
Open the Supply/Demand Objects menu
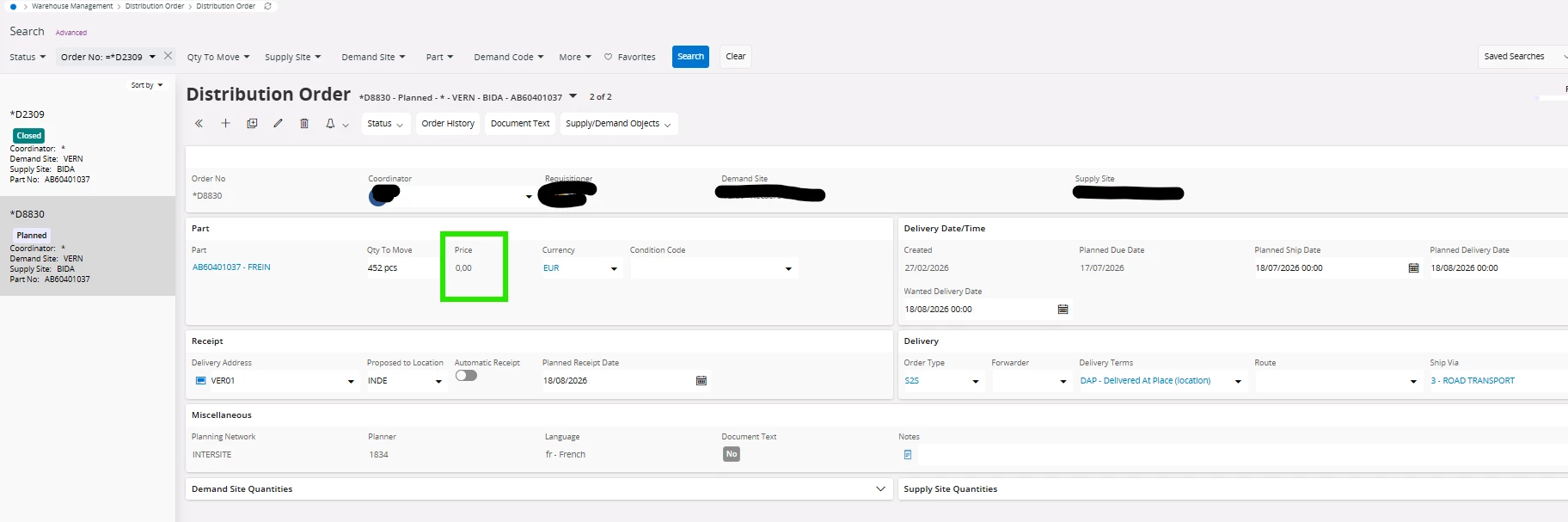pos(618,124)
